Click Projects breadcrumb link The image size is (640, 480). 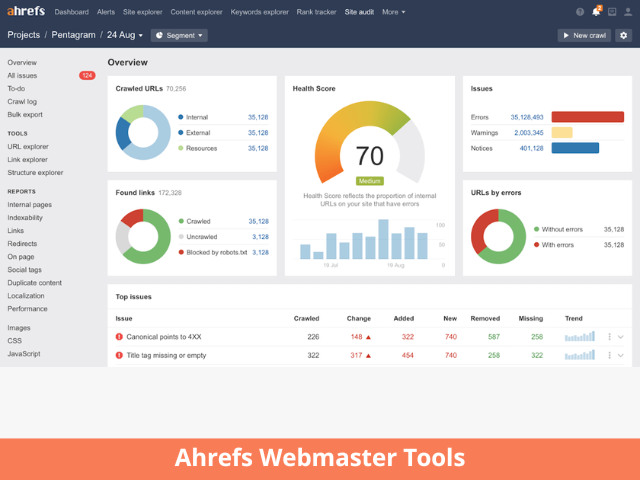(24, 35)
